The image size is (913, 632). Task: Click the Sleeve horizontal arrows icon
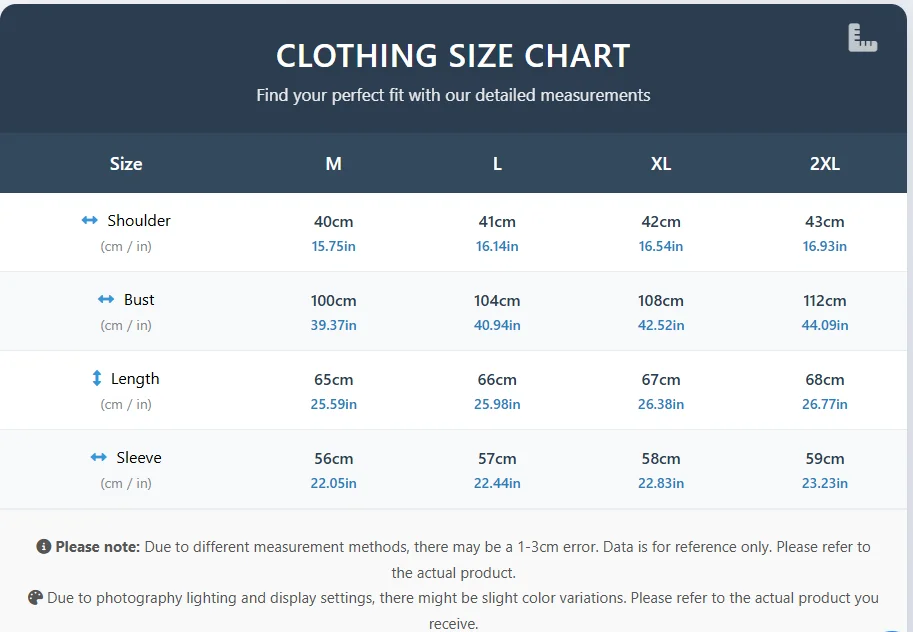pos(98,457)
